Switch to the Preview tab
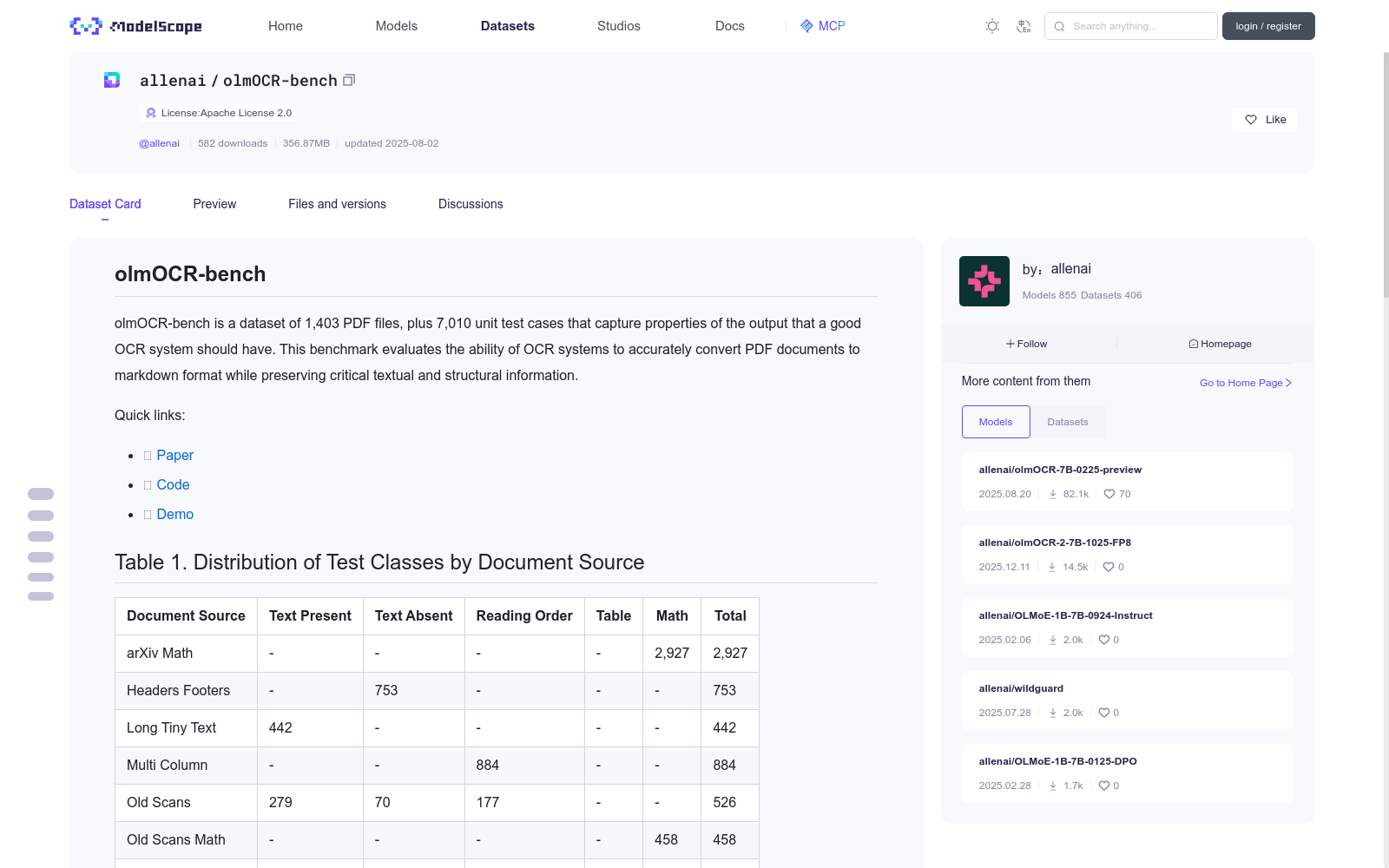 pos(214,204)
